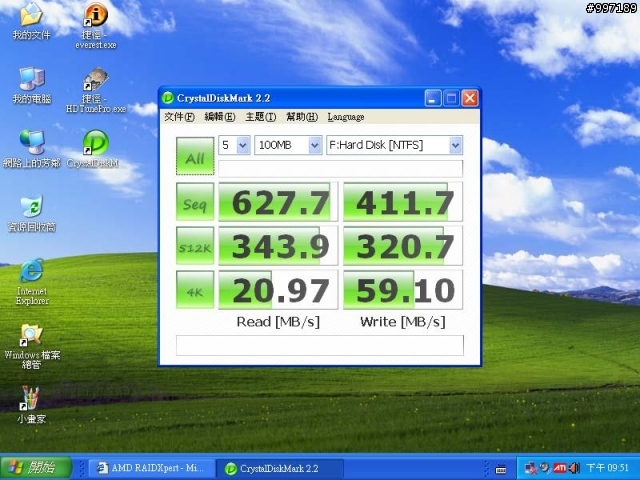640x480 pixels.
Task: Close the CrystalDiskMark window
Action: pos(470,98)
